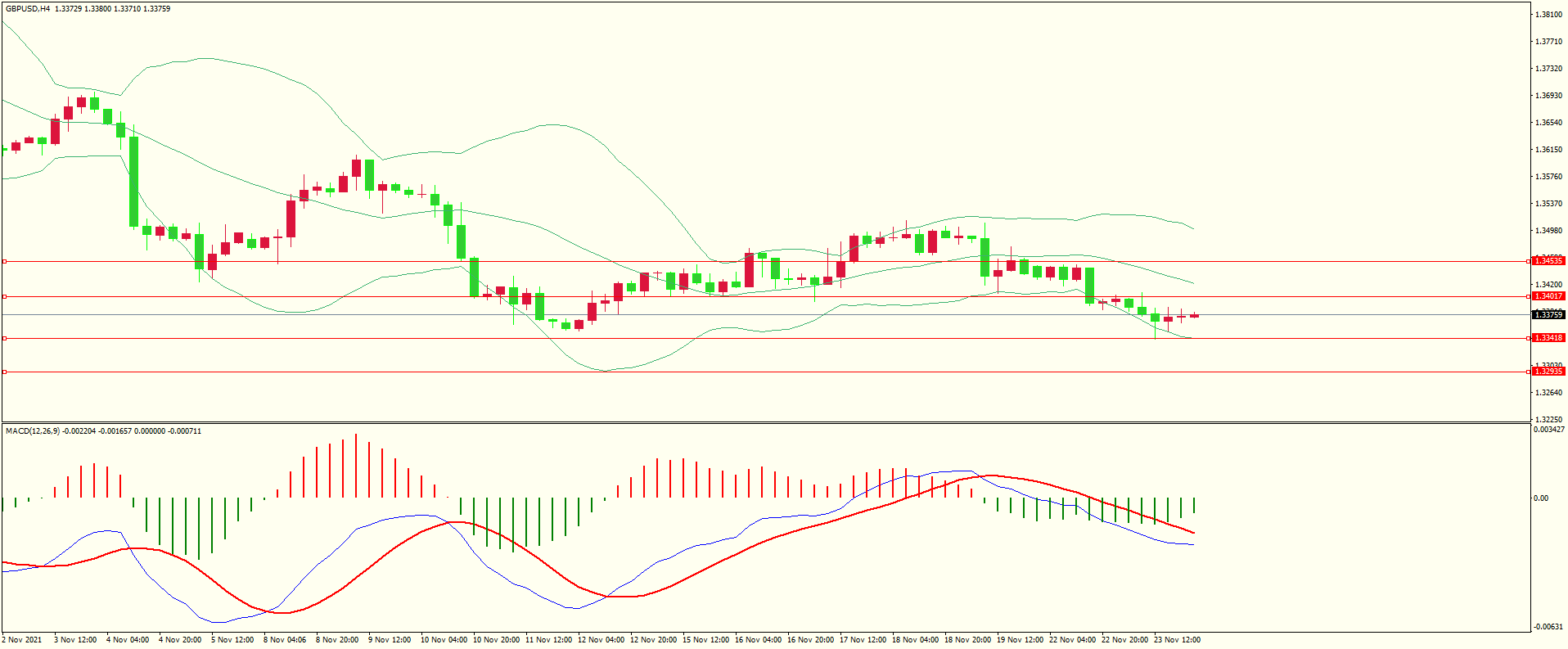This screenshot has height=649, width=1568.
Task: Click the 1.37710 price scale label
Action: pyautogui.click(x=1548, y=42)
